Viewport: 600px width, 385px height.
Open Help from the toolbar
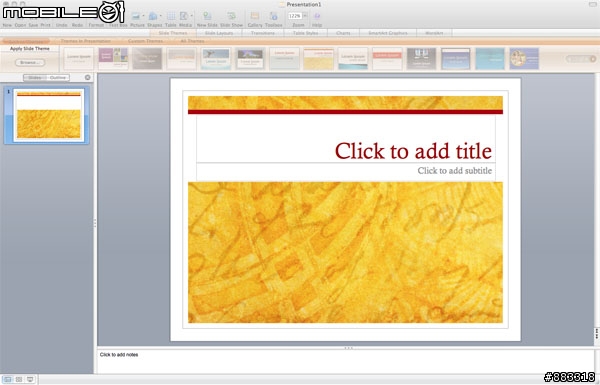pos(317,19)
